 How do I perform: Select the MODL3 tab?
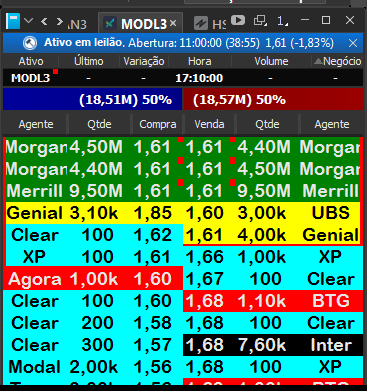point(140,24)
